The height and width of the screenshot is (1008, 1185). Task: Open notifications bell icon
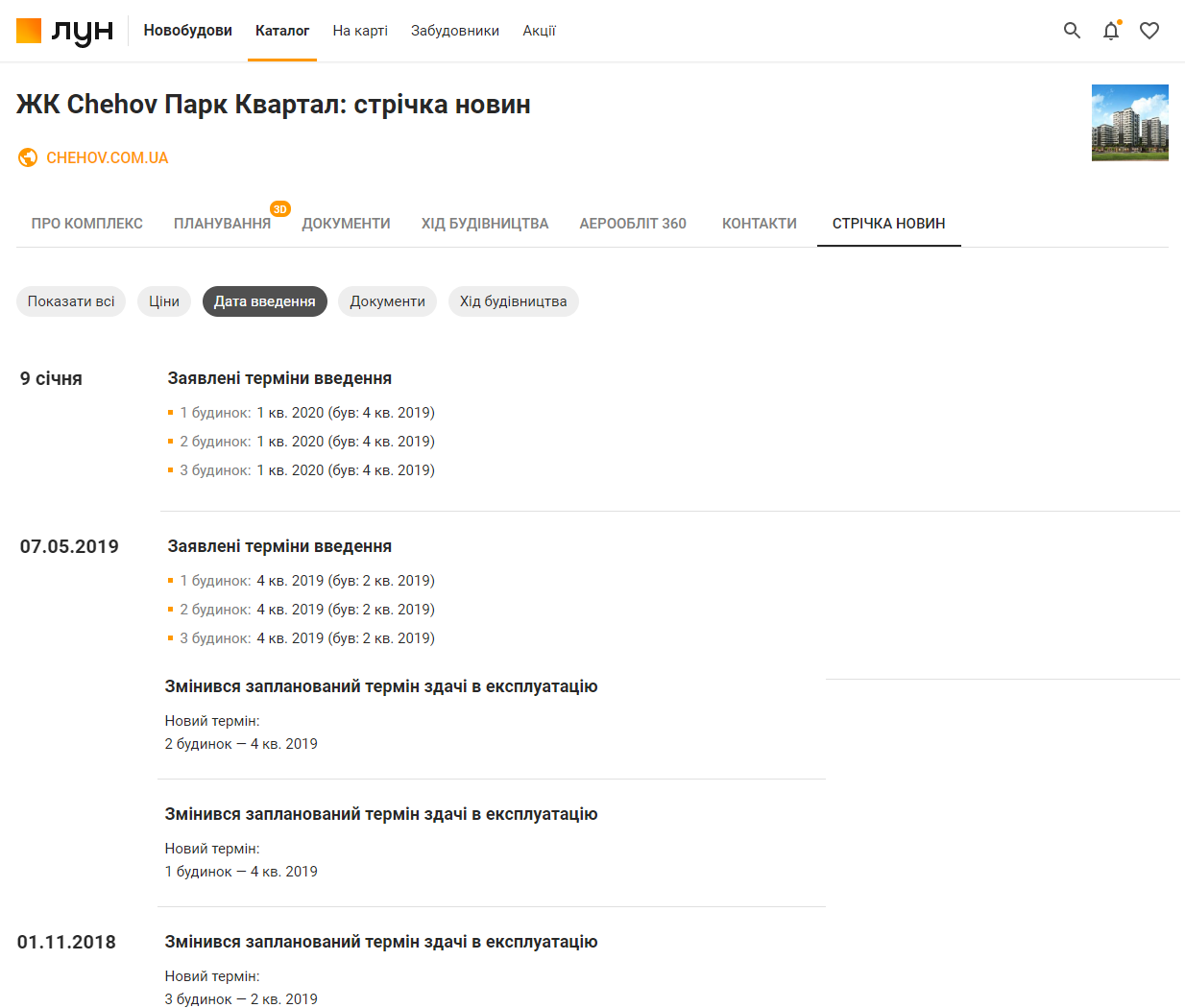(1111, 31)
